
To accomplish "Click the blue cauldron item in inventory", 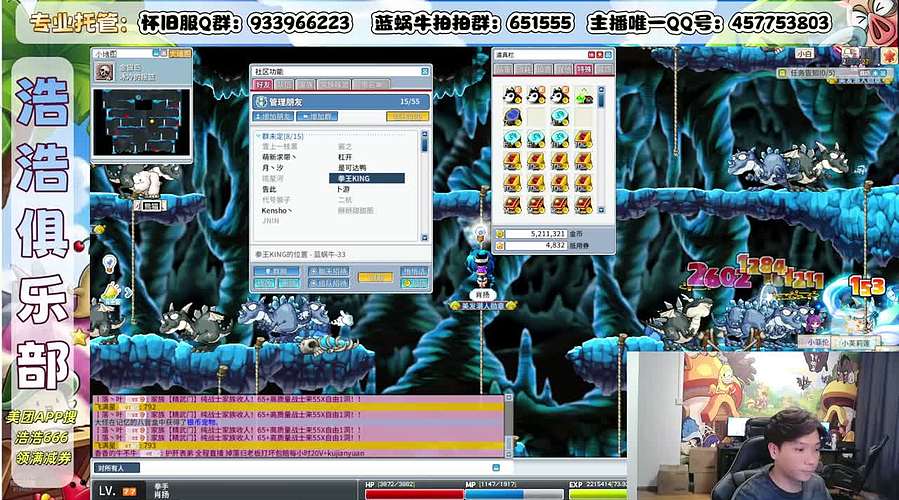I will coord(512,117).
